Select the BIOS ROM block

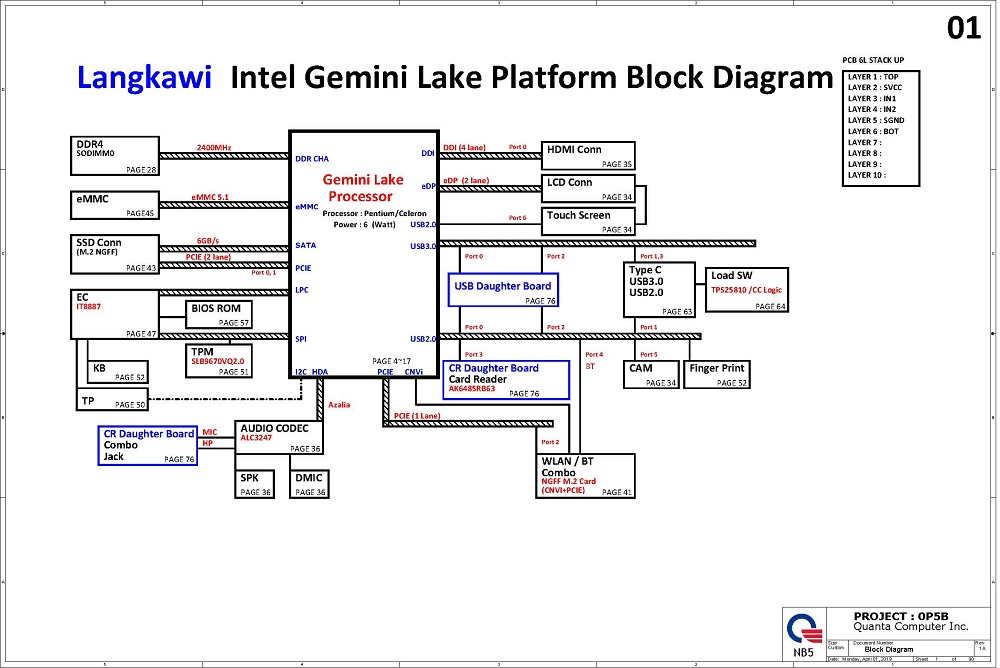[219, 315]
